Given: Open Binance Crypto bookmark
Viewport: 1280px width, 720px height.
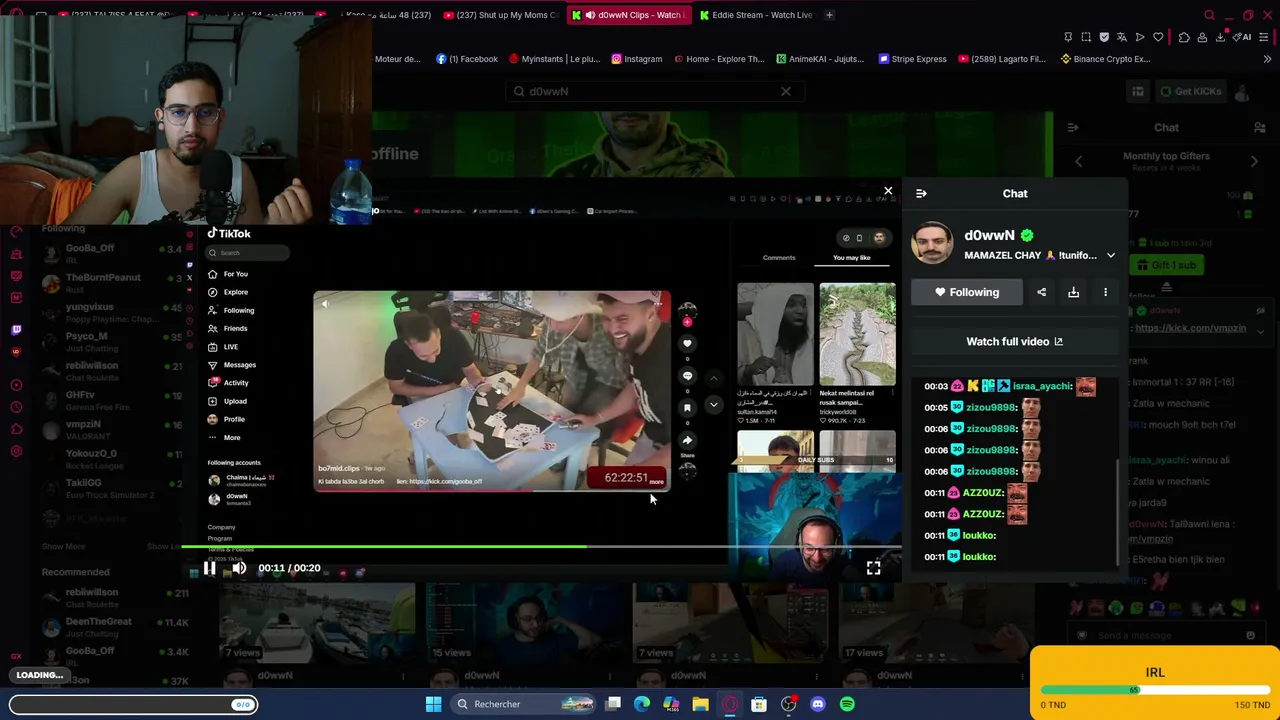Looking at the screenshot, I should (1104, 59).
